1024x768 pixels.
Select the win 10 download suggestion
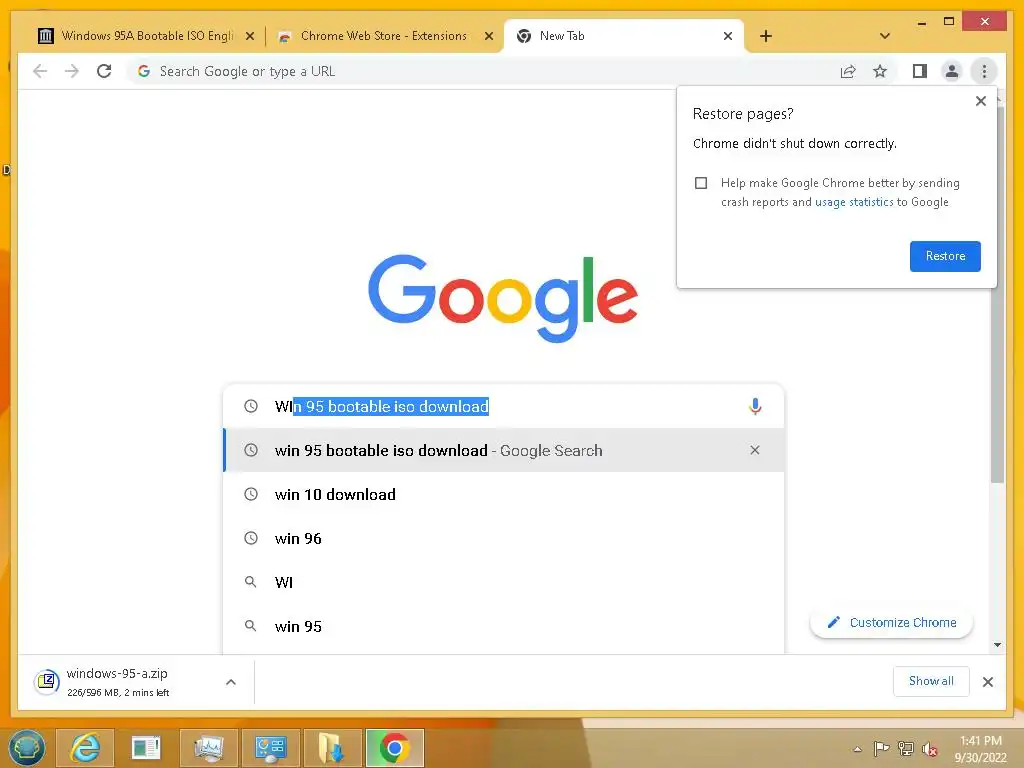(x=504, y=494)
